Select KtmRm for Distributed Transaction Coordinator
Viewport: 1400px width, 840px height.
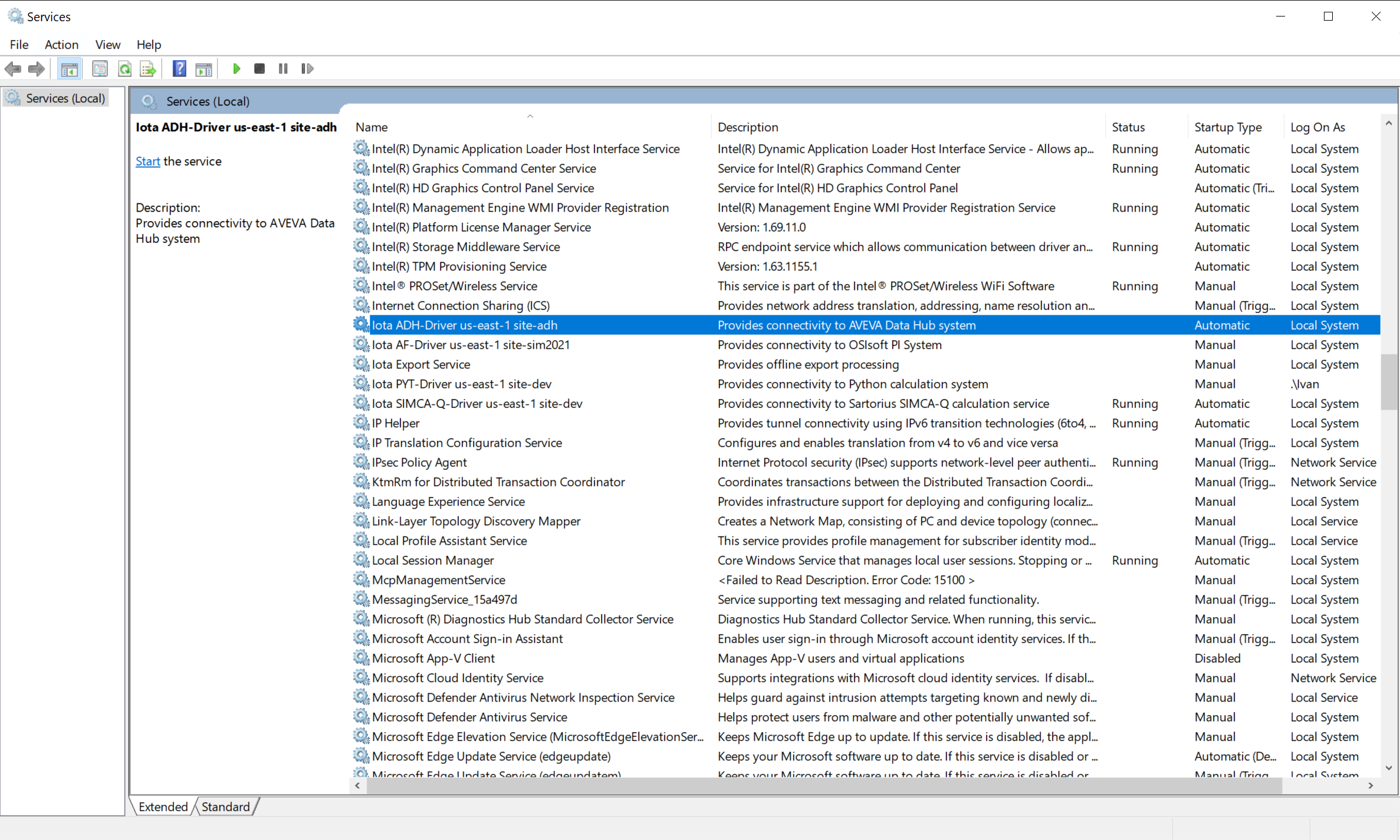pos(866,482)
